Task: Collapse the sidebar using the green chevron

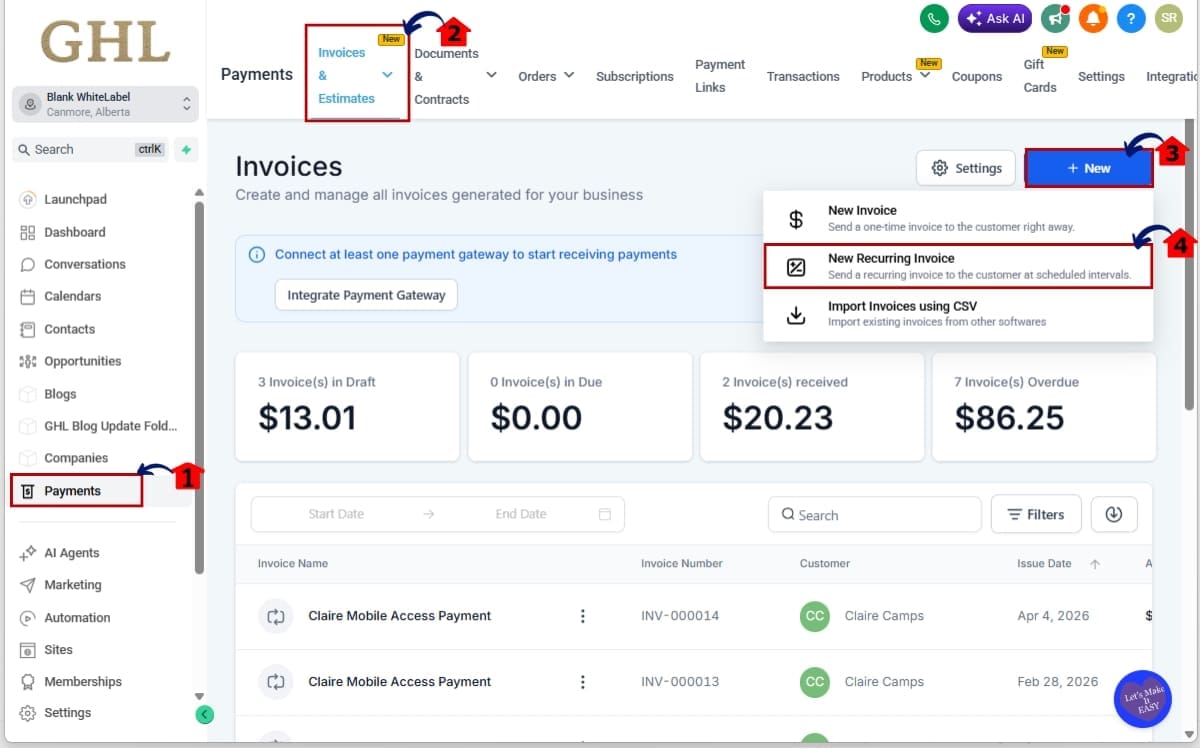Action: (205, 715)
